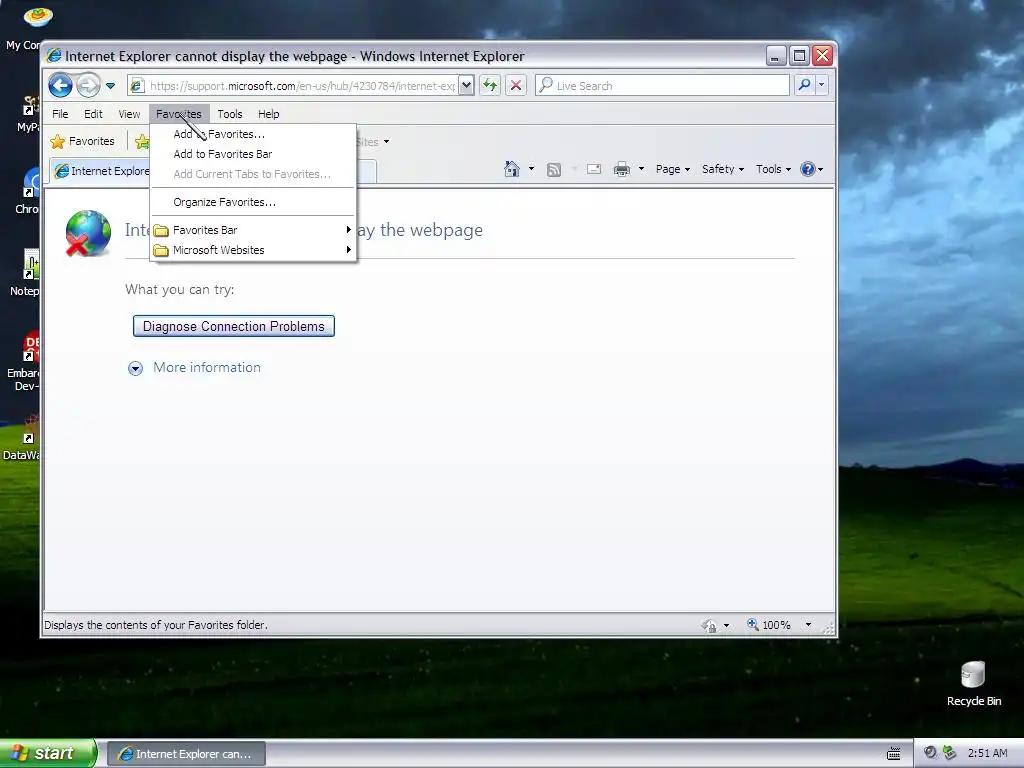Open the Page command menu
Viewport: 1024px width, 768px height.
(673, 169)
